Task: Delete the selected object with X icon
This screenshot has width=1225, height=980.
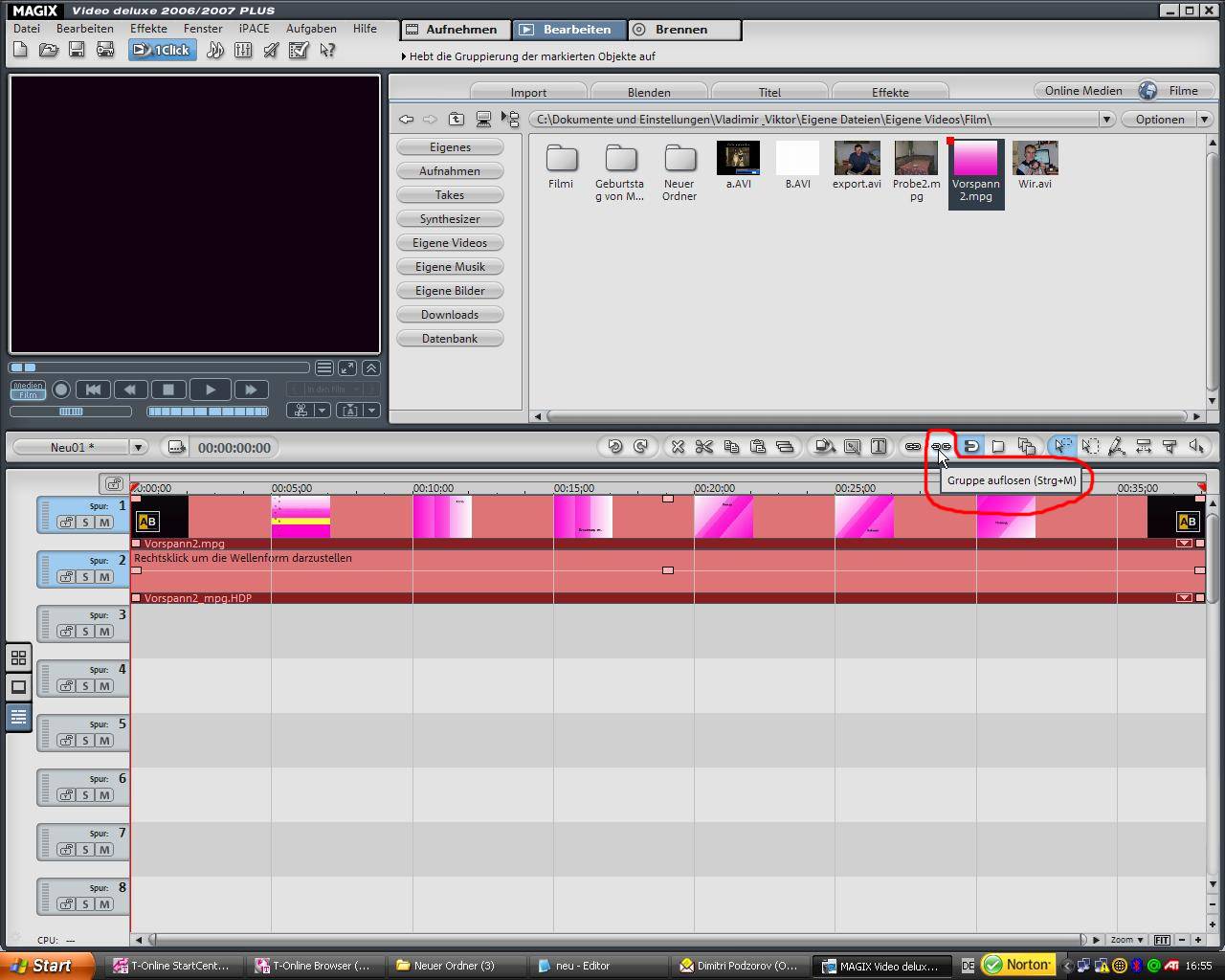Action: (x=678, y=446)
